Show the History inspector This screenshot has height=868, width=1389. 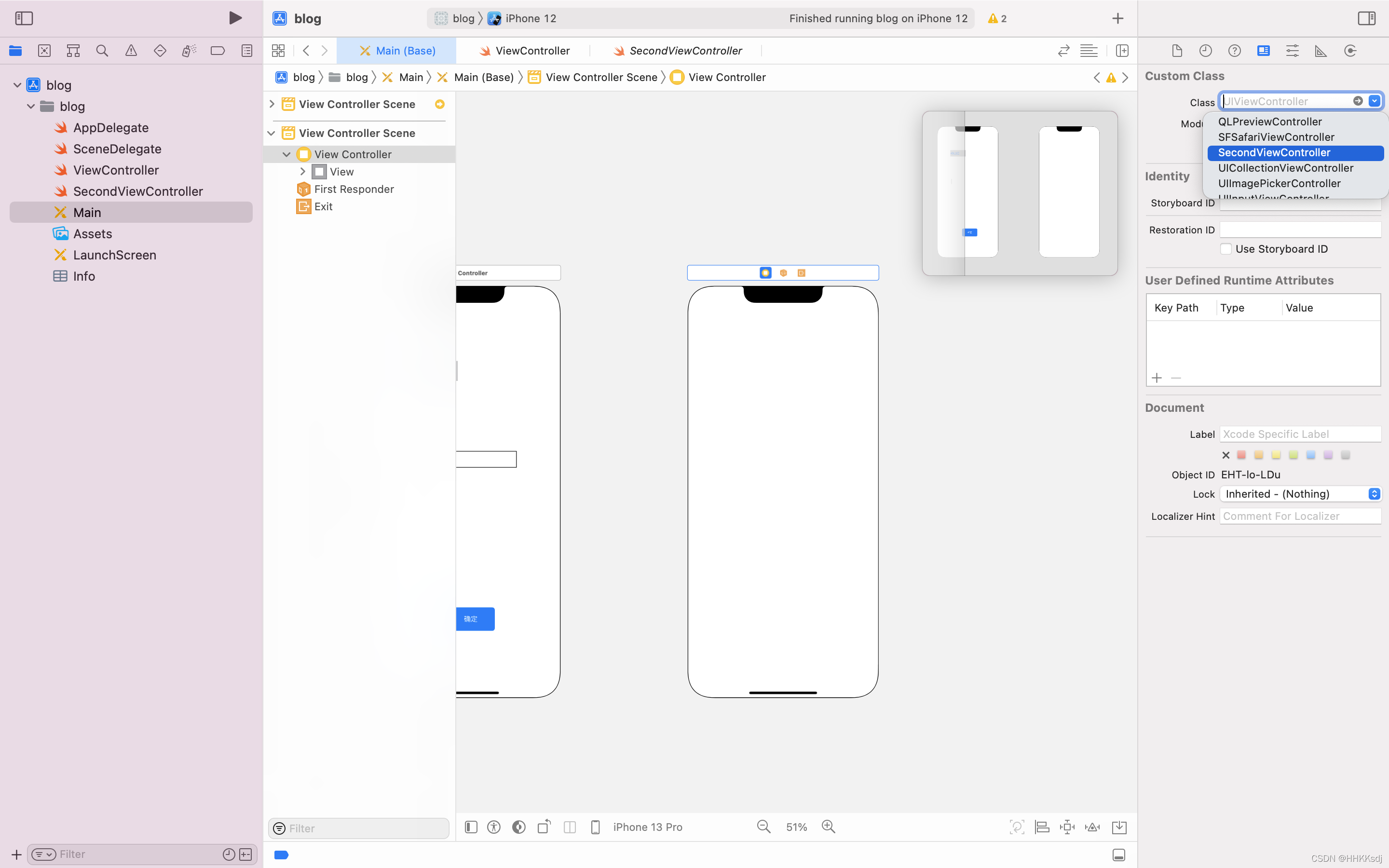(x=1206, y=51)
